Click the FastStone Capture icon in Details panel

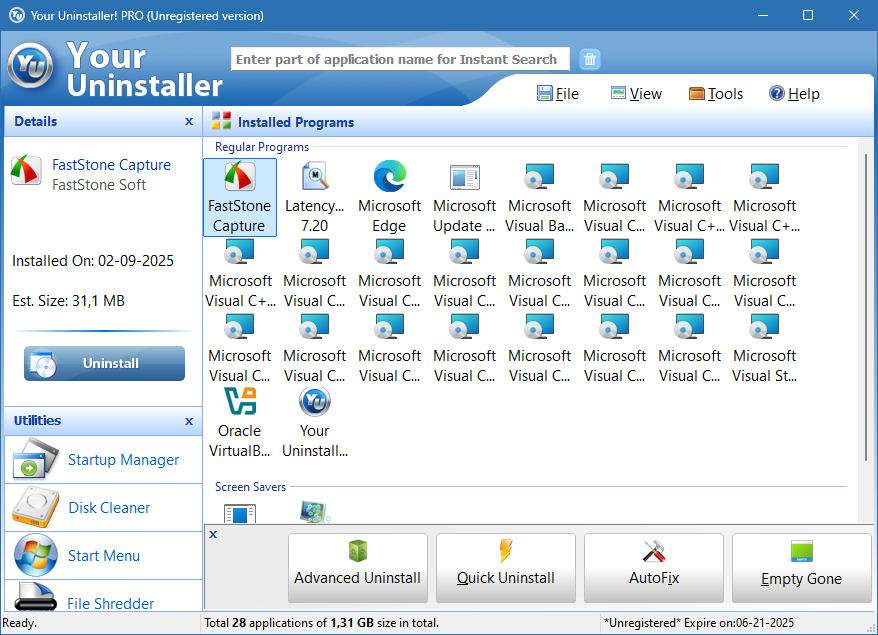tap(26, 170)
